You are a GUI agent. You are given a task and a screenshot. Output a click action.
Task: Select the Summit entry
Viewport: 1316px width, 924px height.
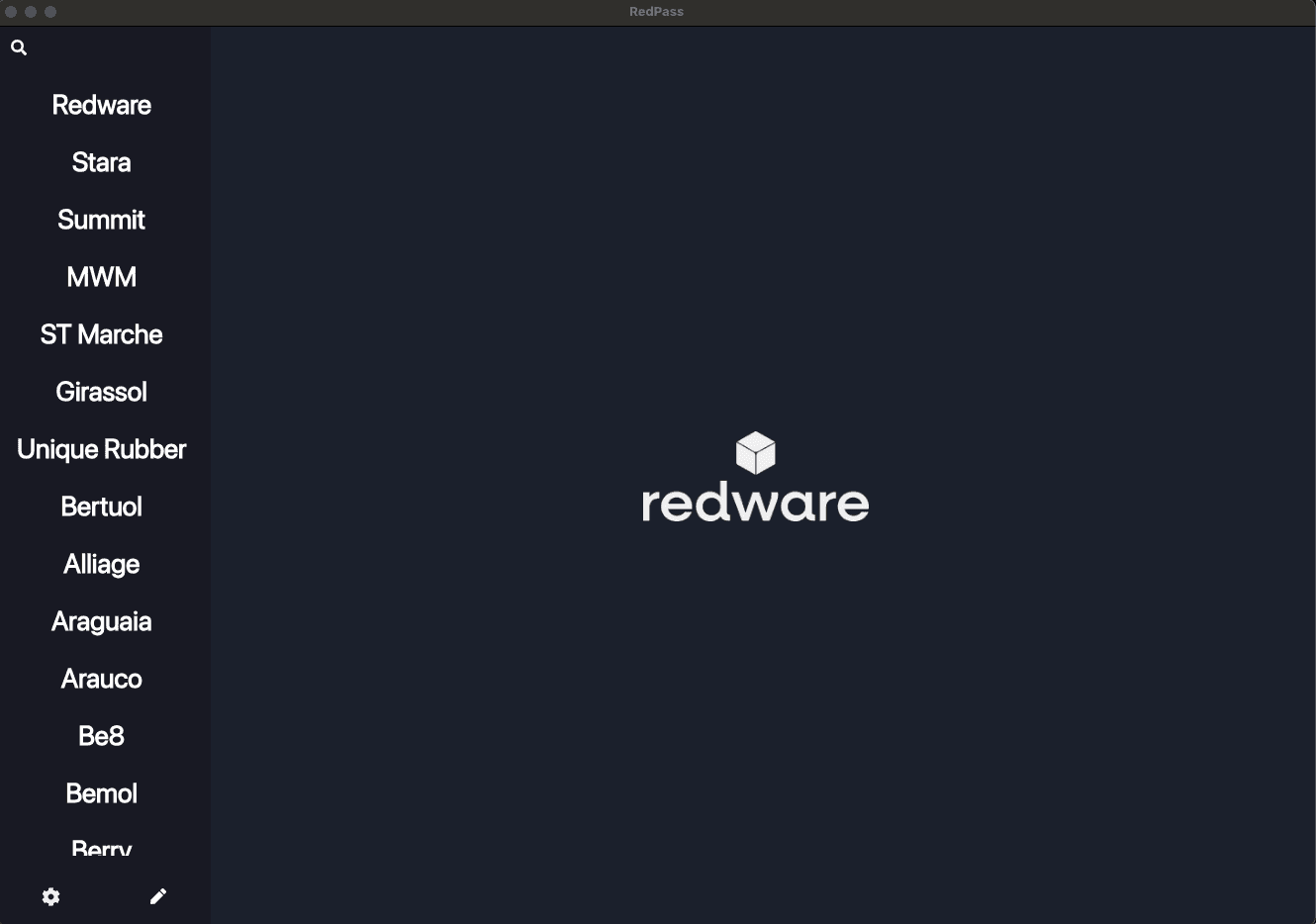pyautogui.click(x=102, y=220)
